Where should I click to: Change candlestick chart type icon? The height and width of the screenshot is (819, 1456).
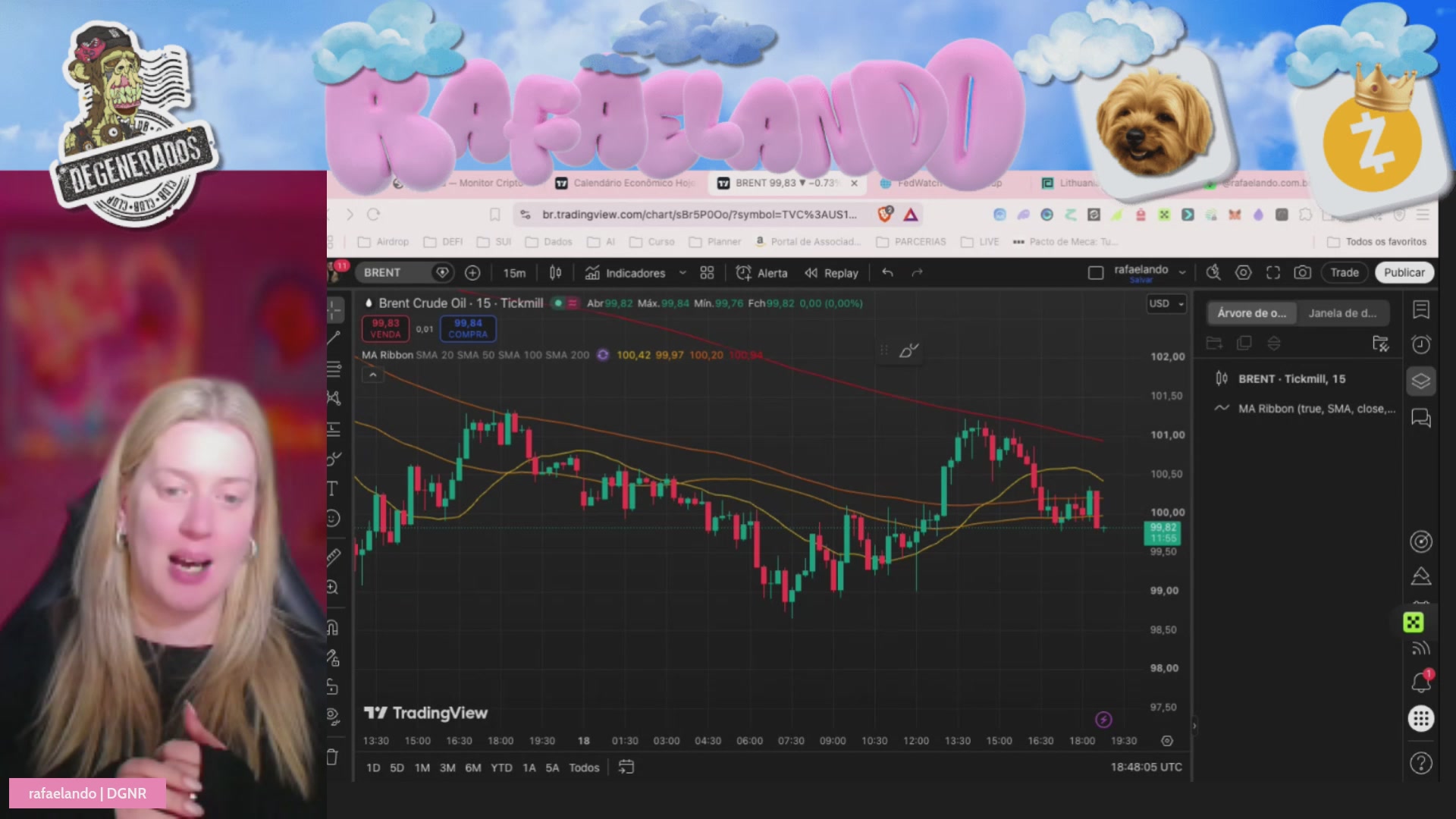(x=555, y=273)
